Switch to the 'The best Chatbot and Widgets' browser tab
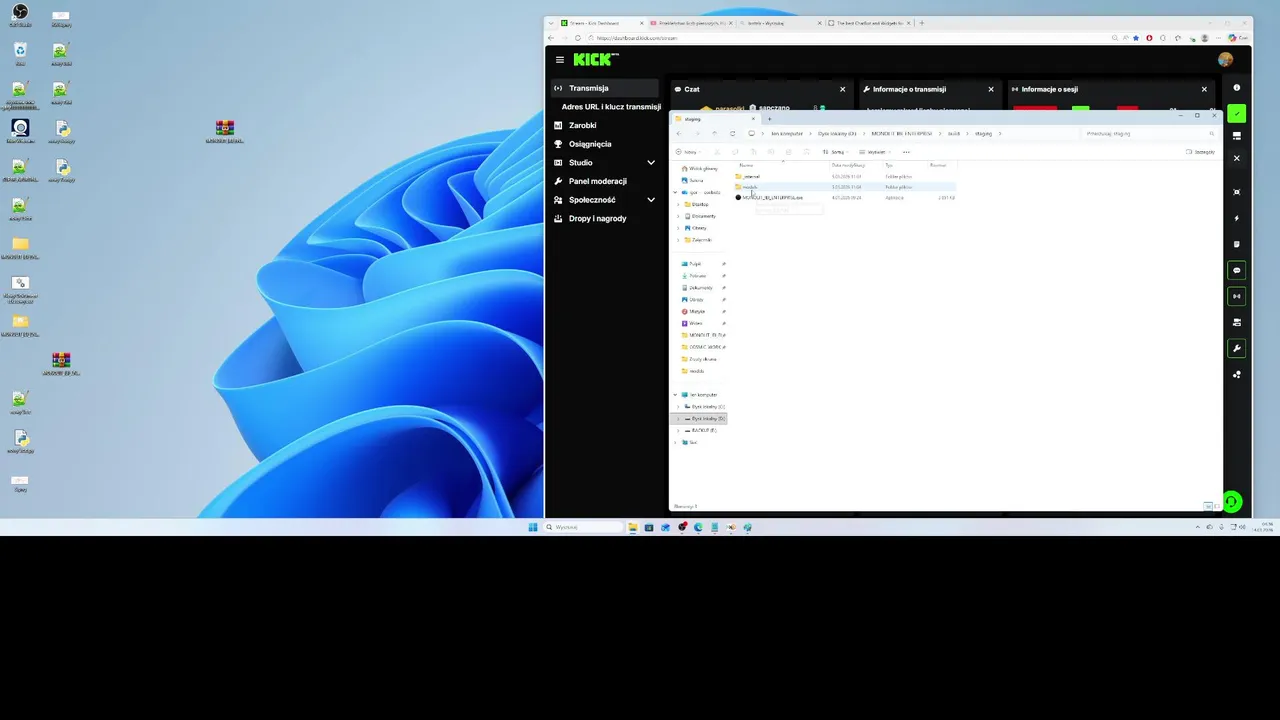The height and width of the screenshot is (720, 1280). 870,23
